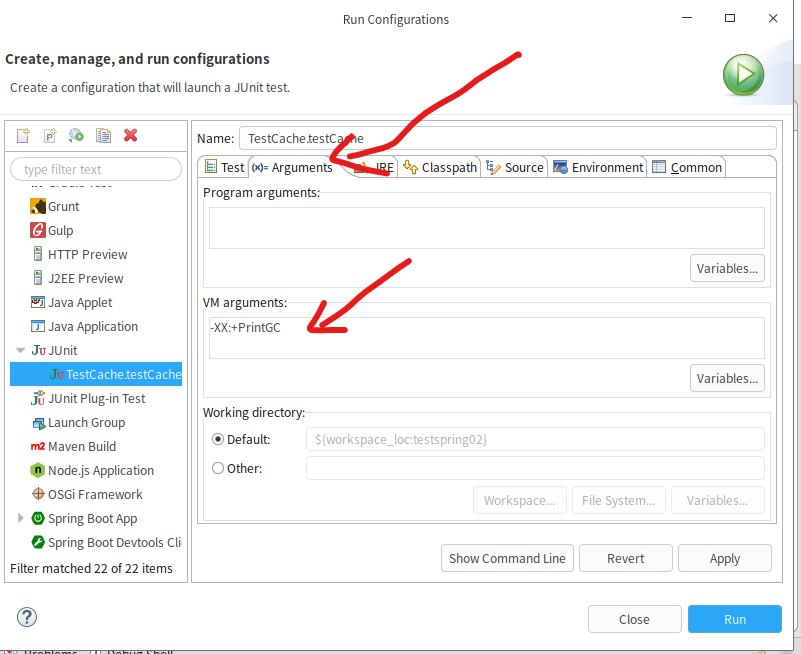Select Other working directory radio button
801x654 pixels.
pyautogui.click(x=218, y=468)
